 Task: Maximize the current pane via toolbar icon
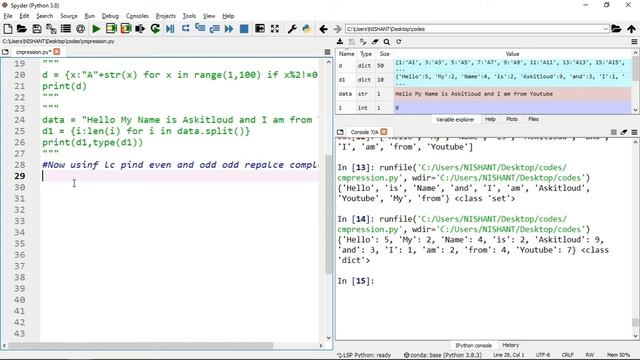(260, 29)
